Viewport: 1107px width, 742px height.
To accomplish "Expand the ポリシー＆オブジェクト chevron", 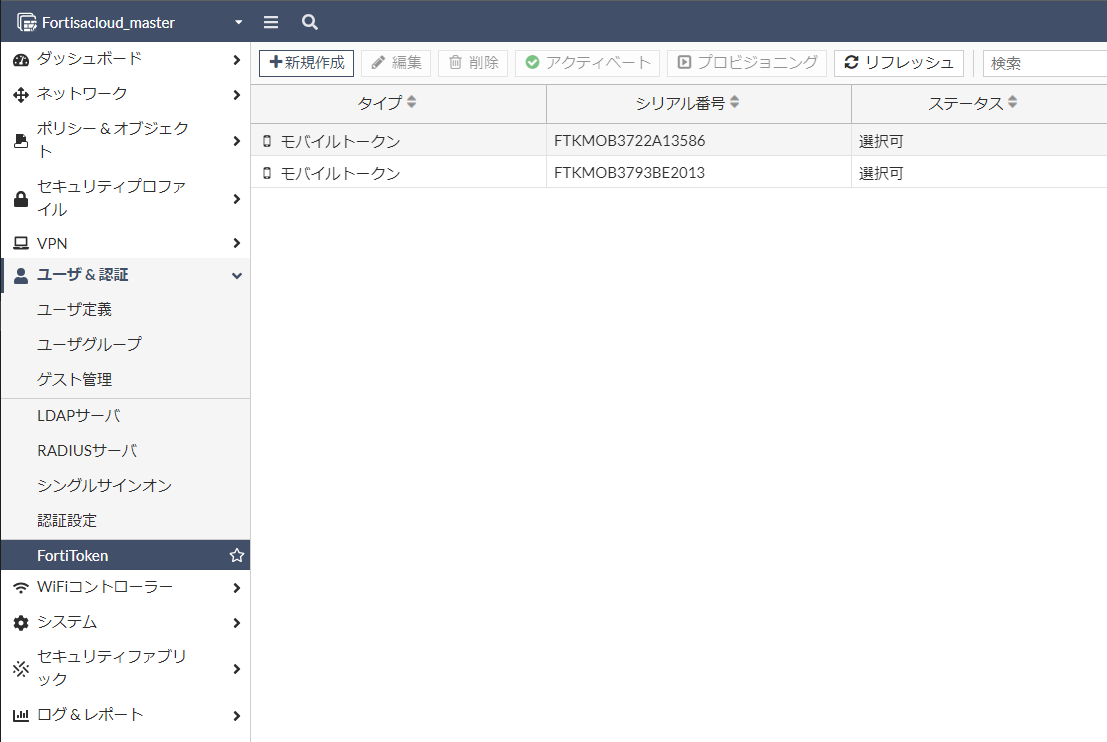I will pyautogui.click(x=237, y=141).
